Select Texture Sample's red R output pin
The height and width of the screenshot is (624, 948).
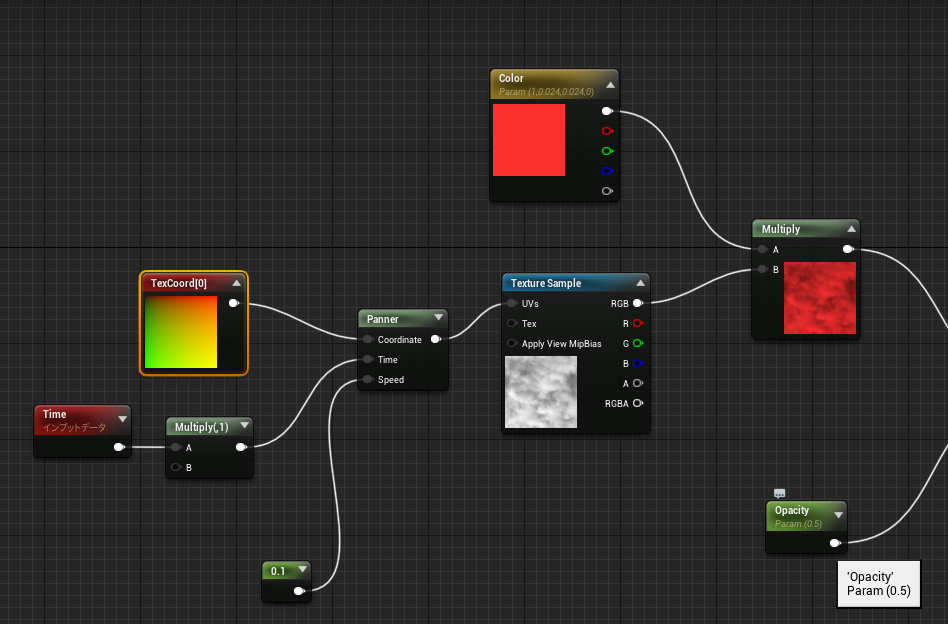pos(637,323)
